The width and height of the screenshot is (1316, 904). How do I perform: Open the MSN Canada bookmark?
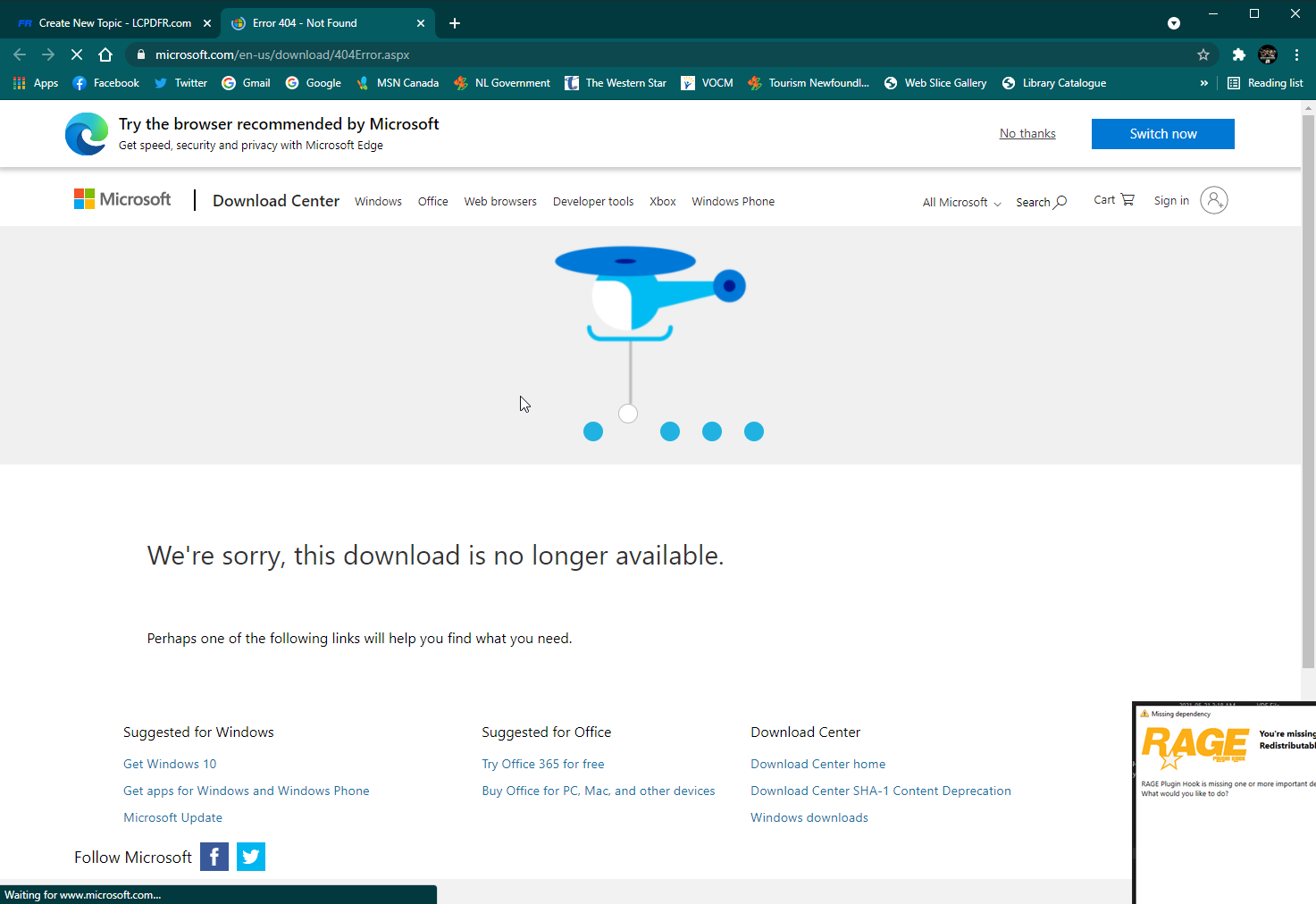[397, 83]
